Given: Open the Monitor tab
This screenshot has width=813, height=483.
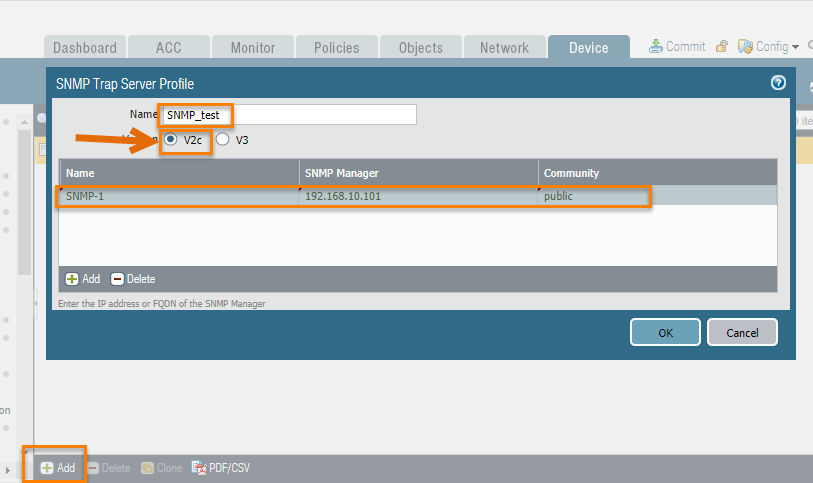Looking at the screenshot, I should tap(253, 47).
